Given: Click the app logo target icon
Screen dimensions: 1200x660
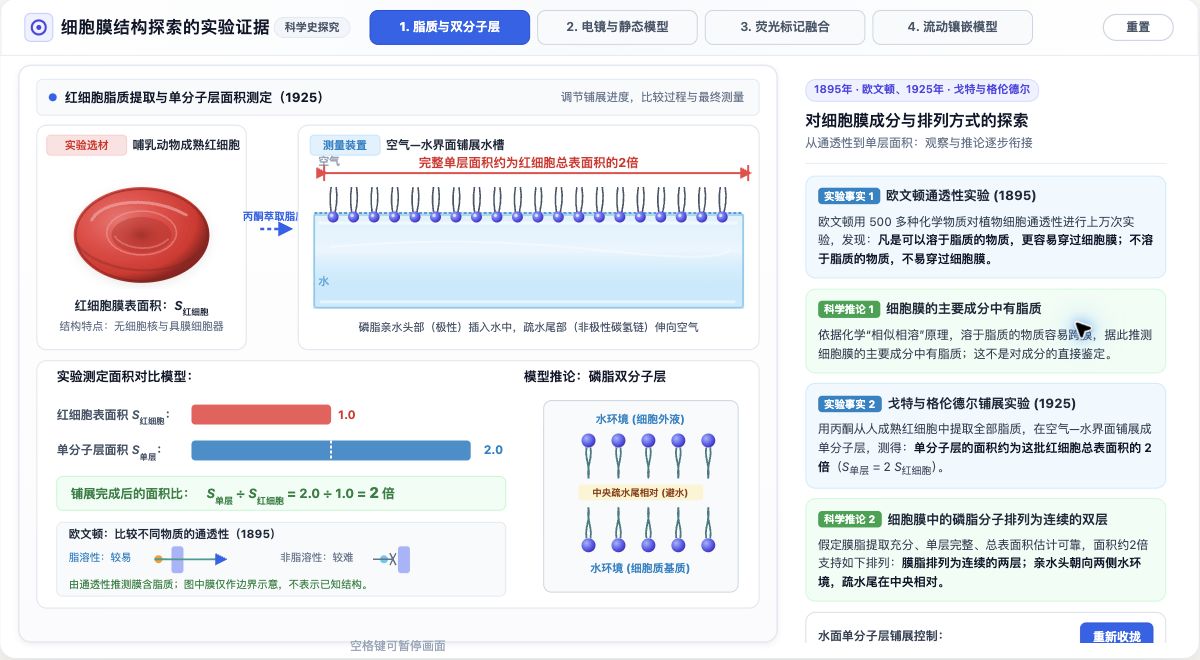Looking at the screenshot, I should click(38, 28).
